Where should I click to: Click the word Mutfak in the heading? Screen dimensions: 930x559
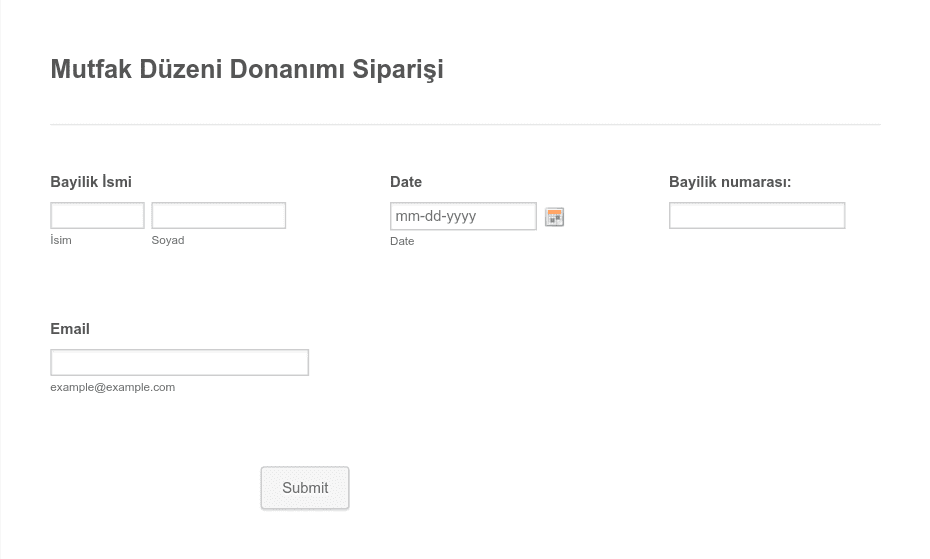[x=91, y=69]
